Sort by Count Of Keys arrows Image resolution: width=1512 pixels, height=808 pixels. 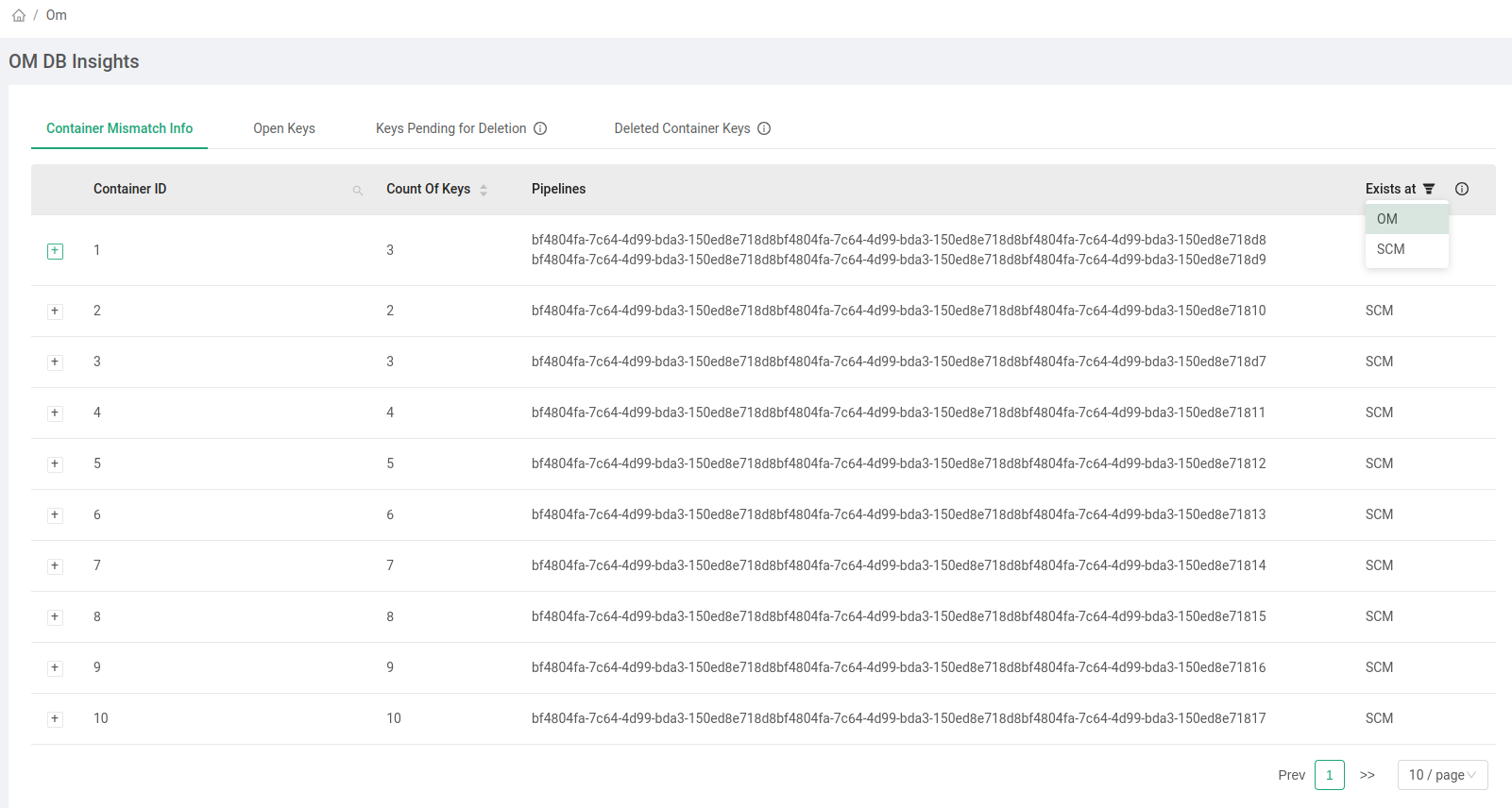484,190
